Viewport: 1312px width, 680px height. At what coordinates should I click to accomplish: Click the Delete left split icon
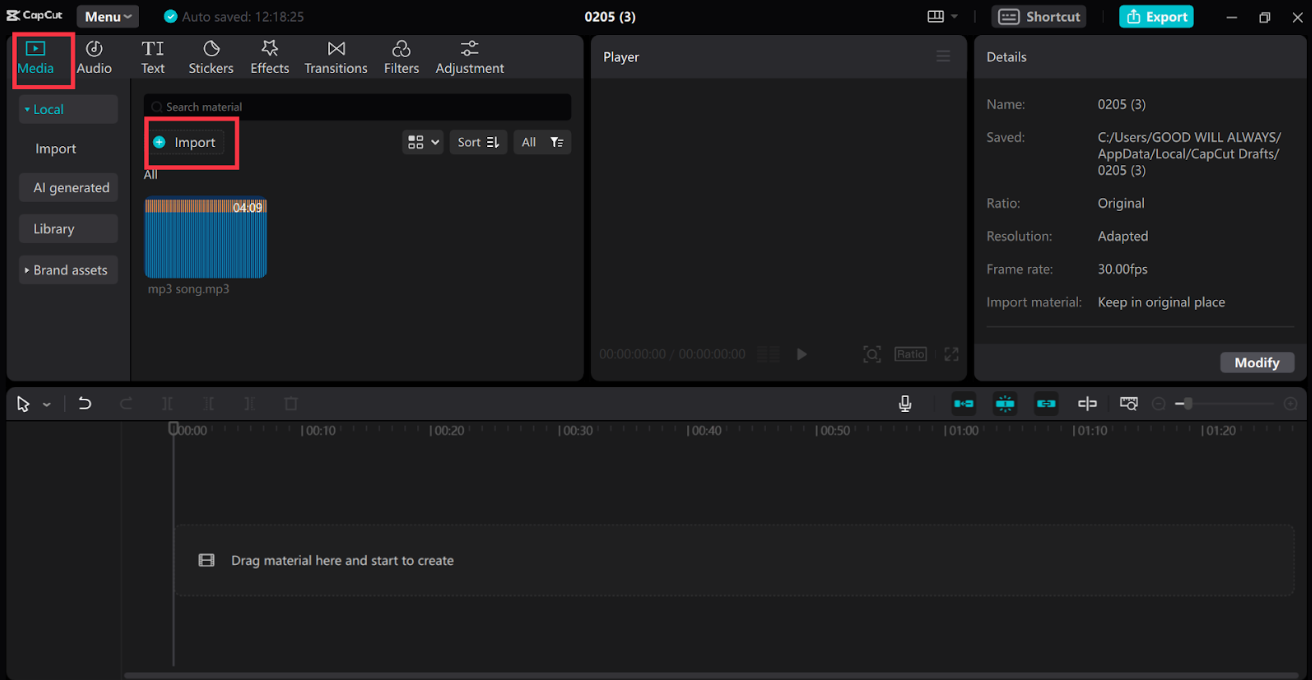click(x=208, y=403)
